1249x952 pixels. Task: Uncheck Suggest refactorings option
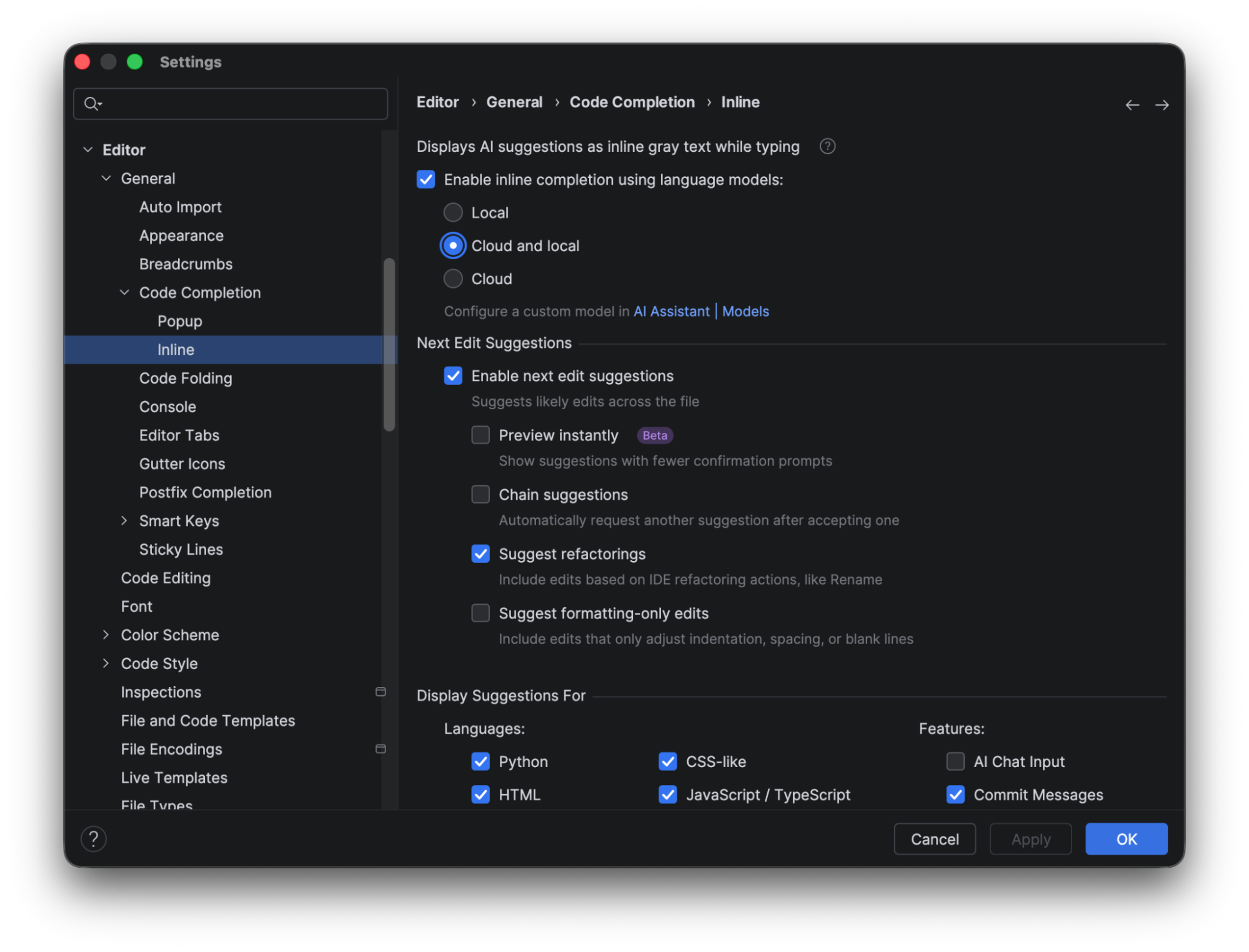coord(480,554)
